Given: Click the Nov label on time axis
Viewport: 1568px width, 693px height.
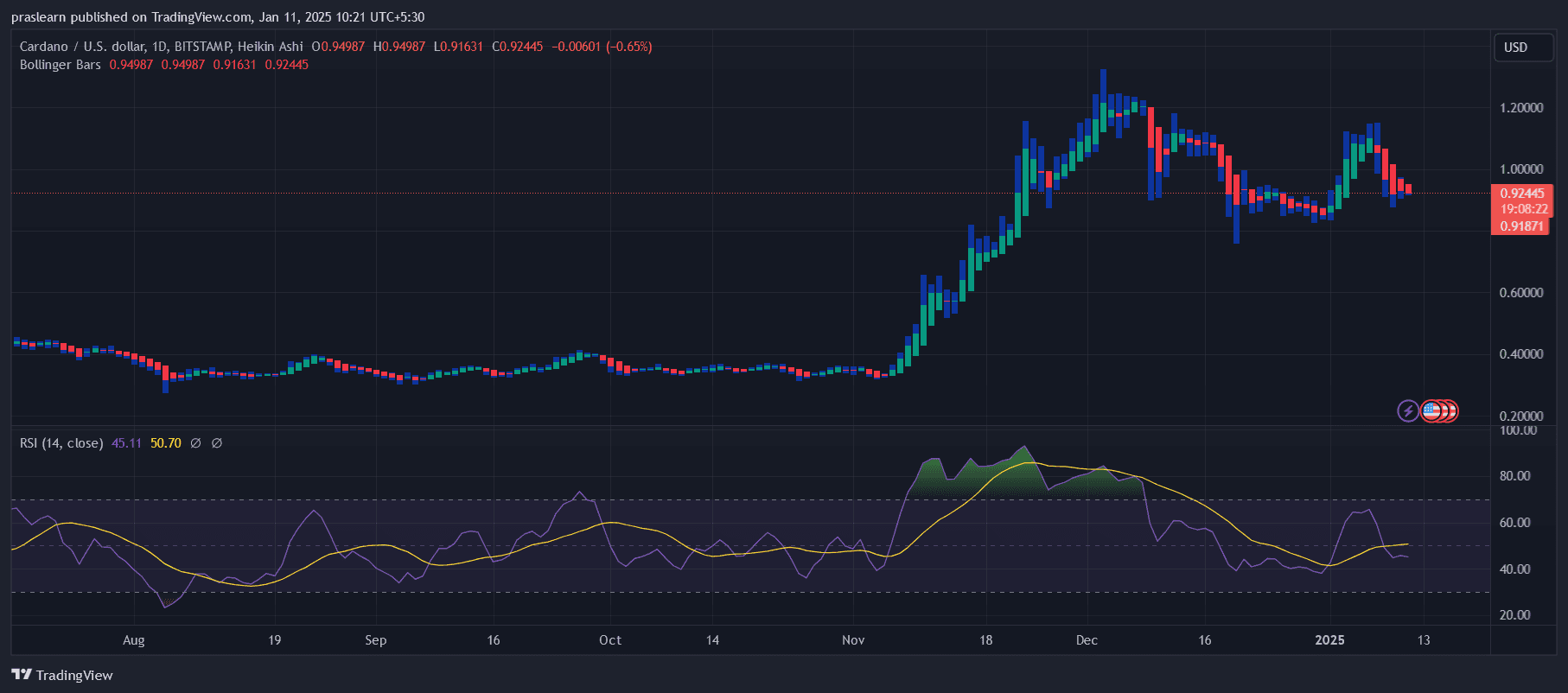Looking at the screenshot, I should [853, 640].
